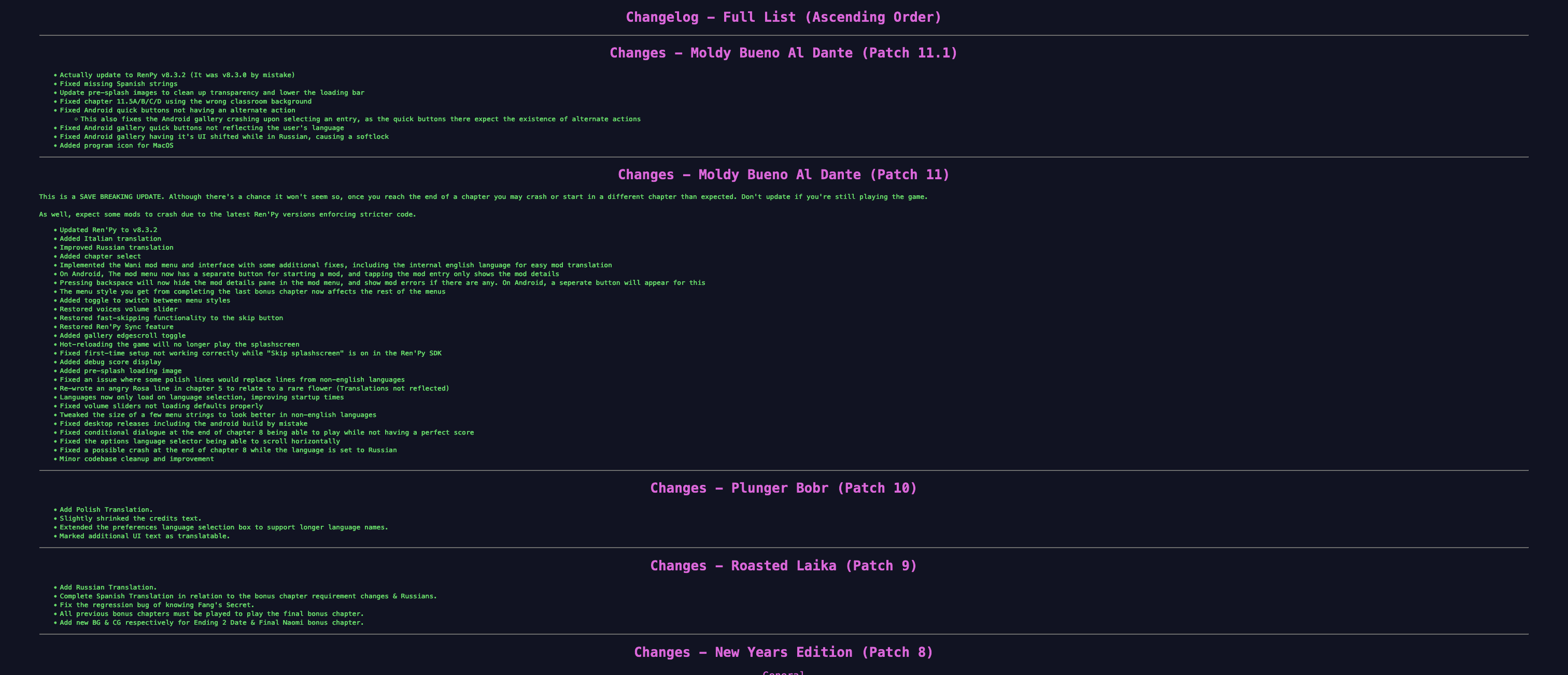Click the Moldy Bueno Al Dante Patch 11 heading
Image resolution: width=1568 pixels, height=675 pixels.
click(783, 175)
